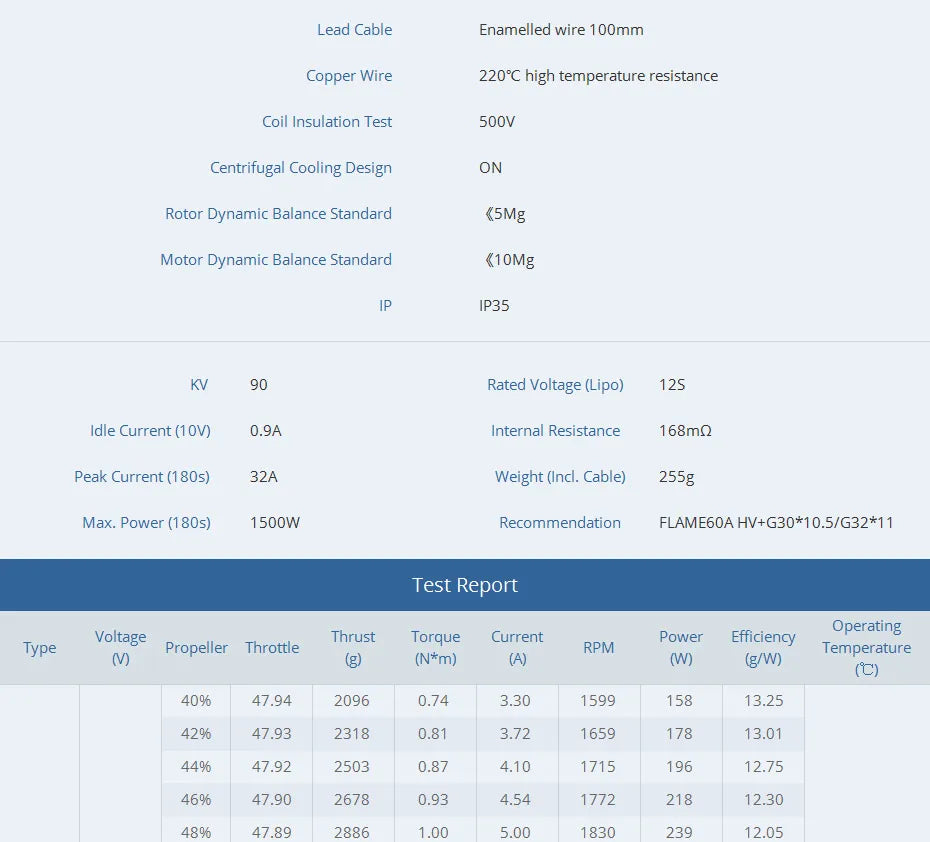Click the Voltage (V) column header
This screenshot has height=842, width=930.
pyautogui.click(x=120, y=648)
